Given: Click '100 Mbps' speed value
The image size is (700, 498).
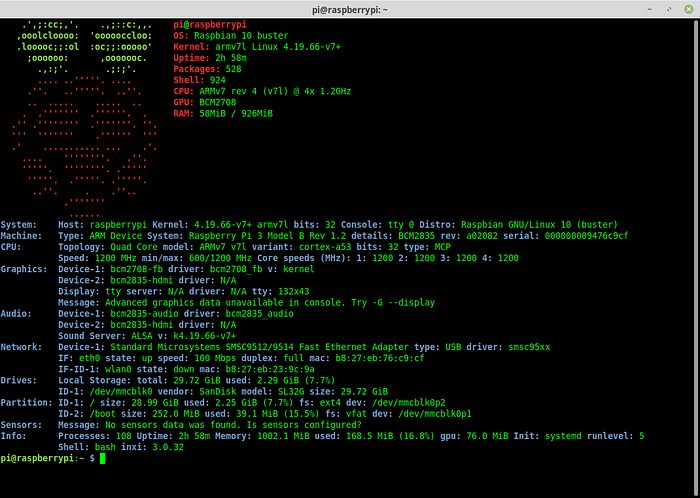Looking at the screenshot, I should [215, 358].
